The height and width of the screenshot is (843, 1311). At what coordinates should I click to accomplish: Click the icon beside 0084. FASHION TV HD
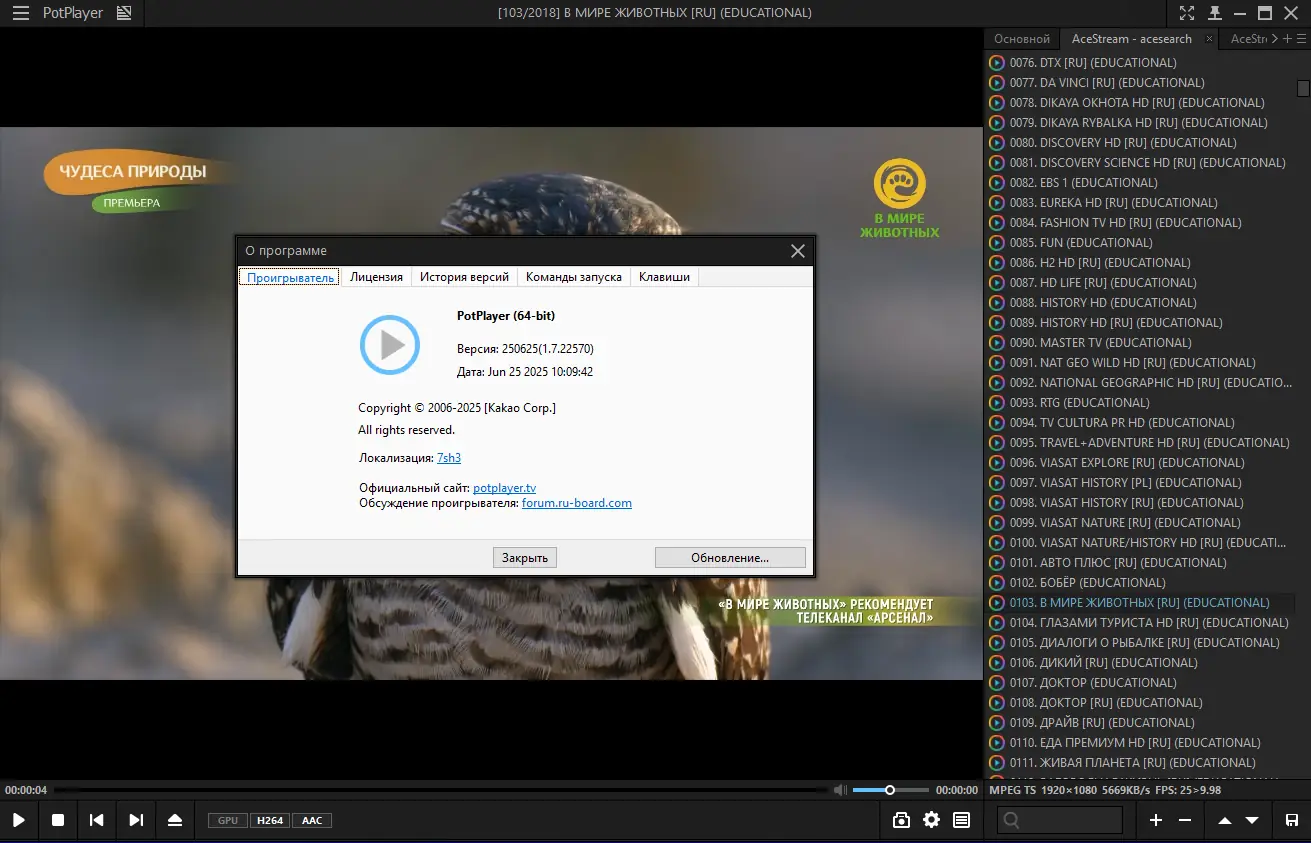997,223
